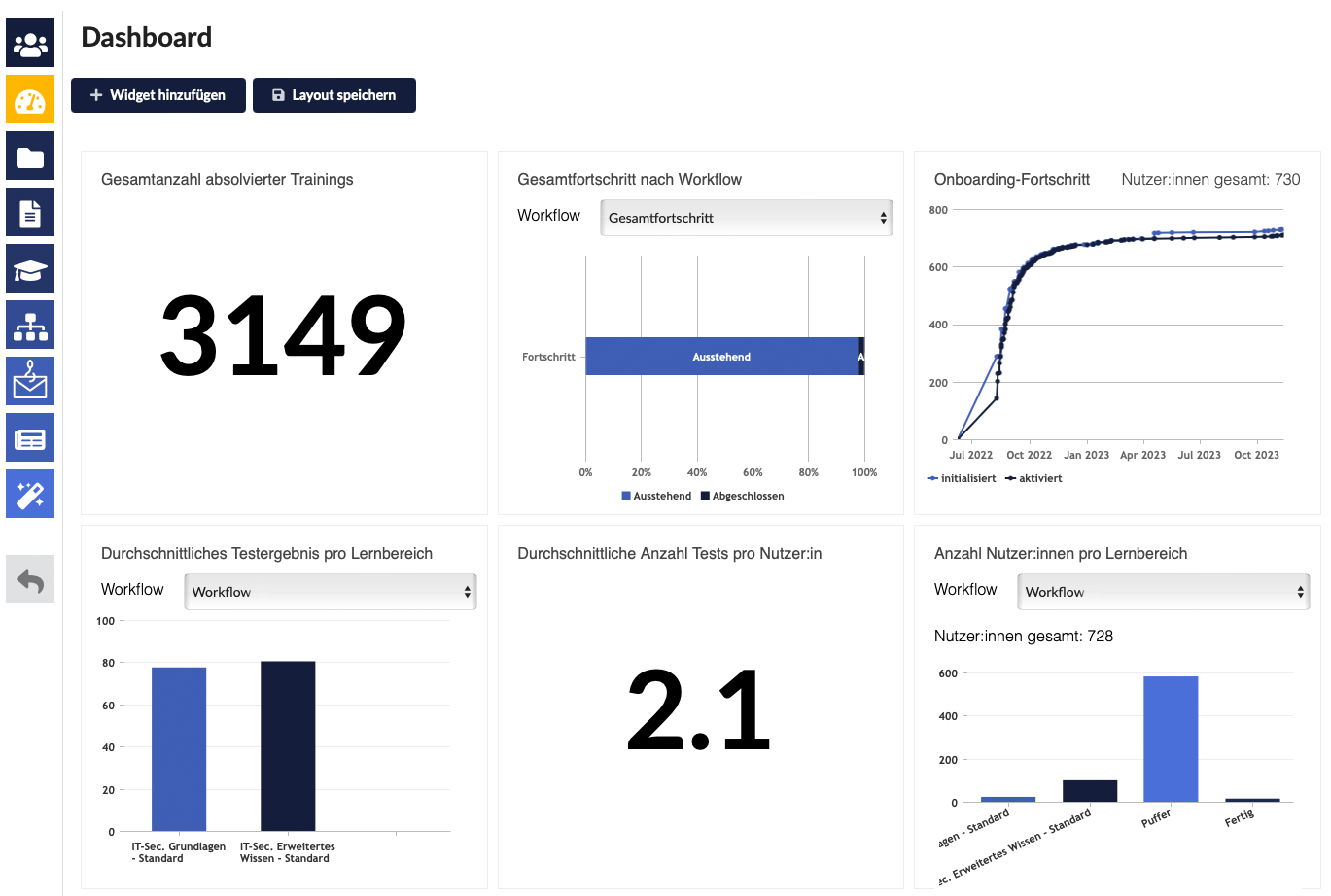
Task: Select the dashboard speedometer icon
Action: 30,100
